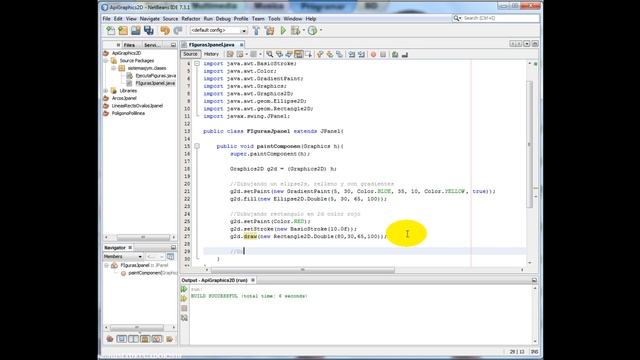Click the Profile Project icon
The width and height of the screenshot is (640, 360).
[x=312, y=31]
